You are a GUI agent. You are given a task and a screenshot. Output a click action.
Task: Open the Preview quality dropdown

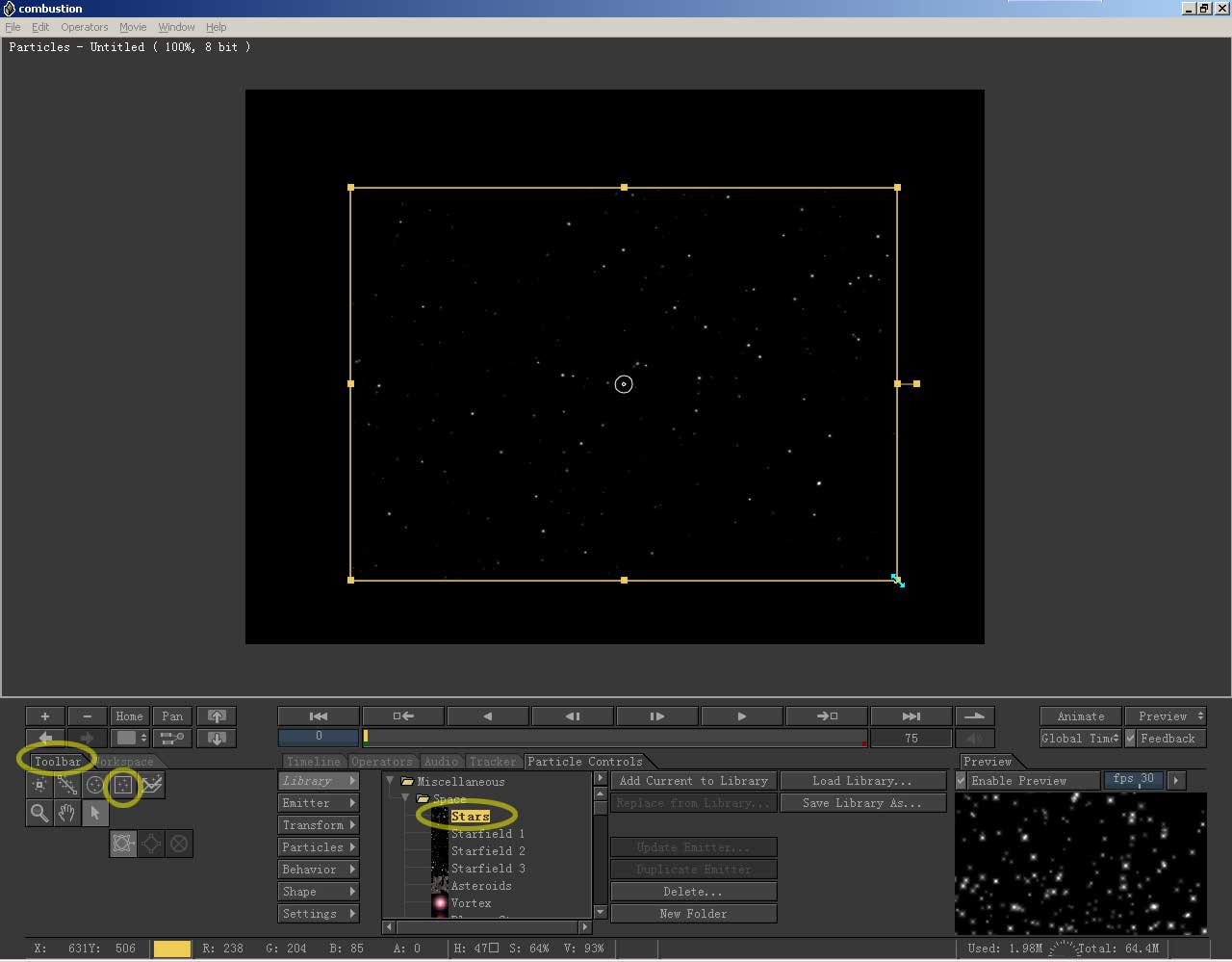(1164, 716)
